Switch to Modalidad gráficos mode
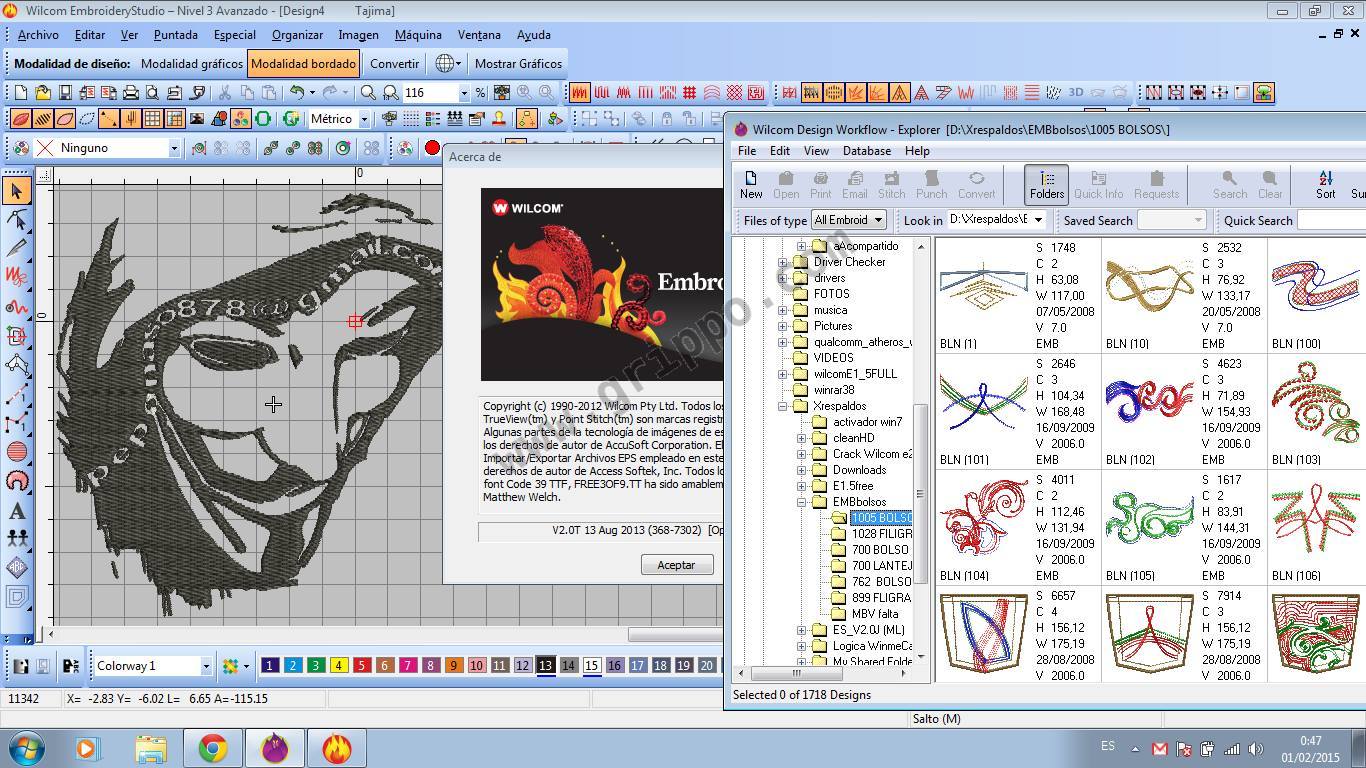The height and width of the screenshot is (768, 1366). point(191,63)
